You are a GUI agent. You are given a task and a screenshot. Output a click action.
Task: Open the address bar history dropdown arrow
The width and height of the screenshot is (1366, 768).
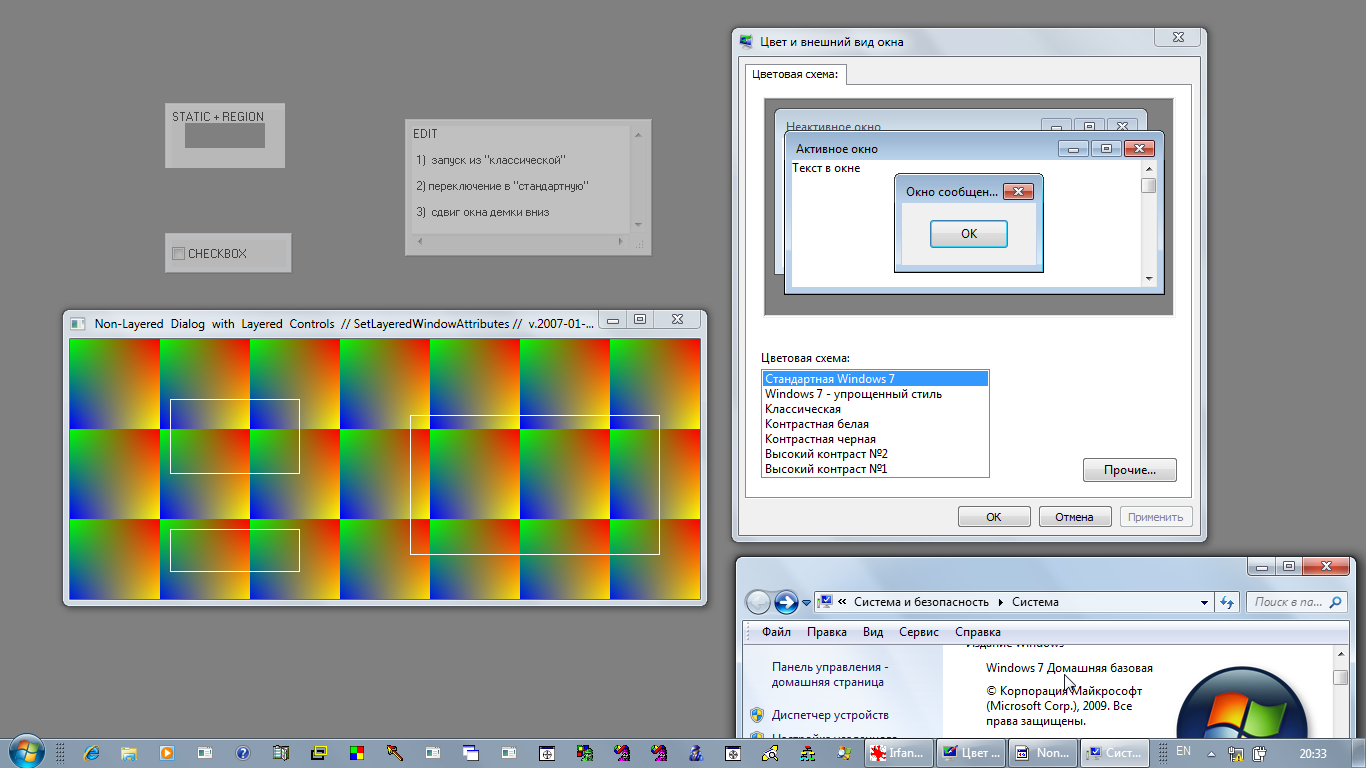pos(1204,603)
